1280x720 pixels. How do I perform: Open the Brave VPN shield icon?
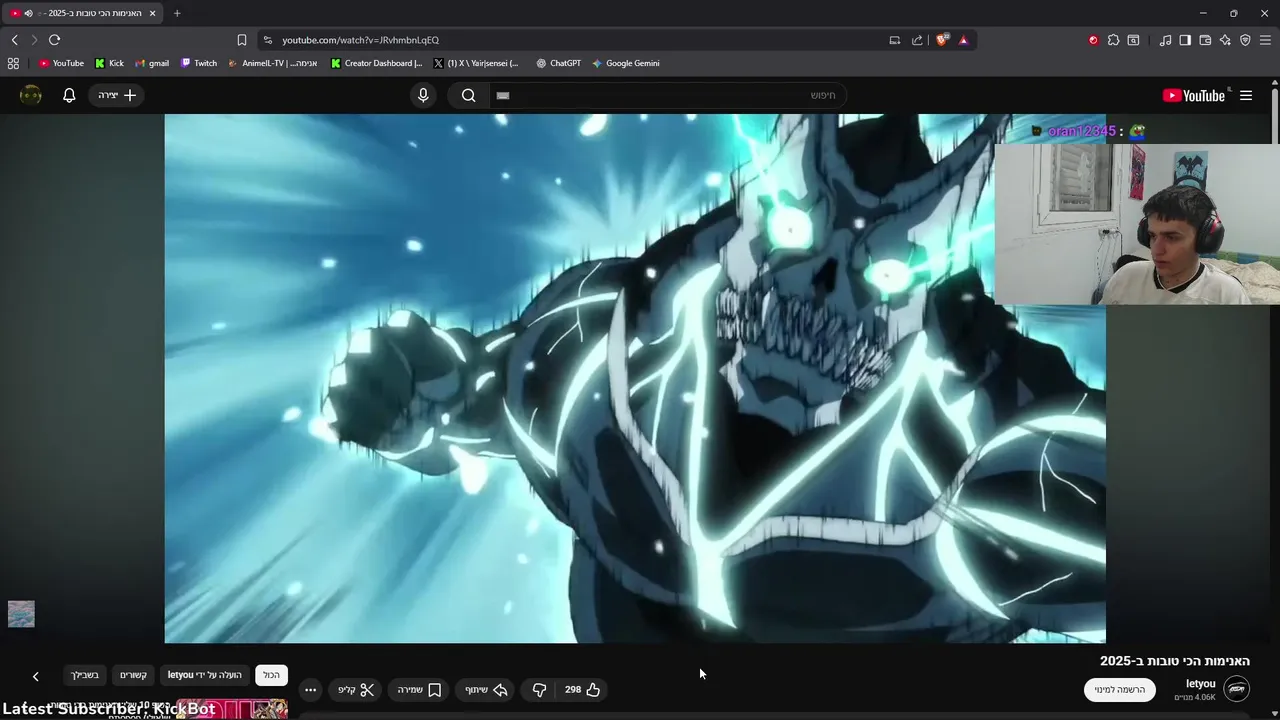tap(1245, 40)
